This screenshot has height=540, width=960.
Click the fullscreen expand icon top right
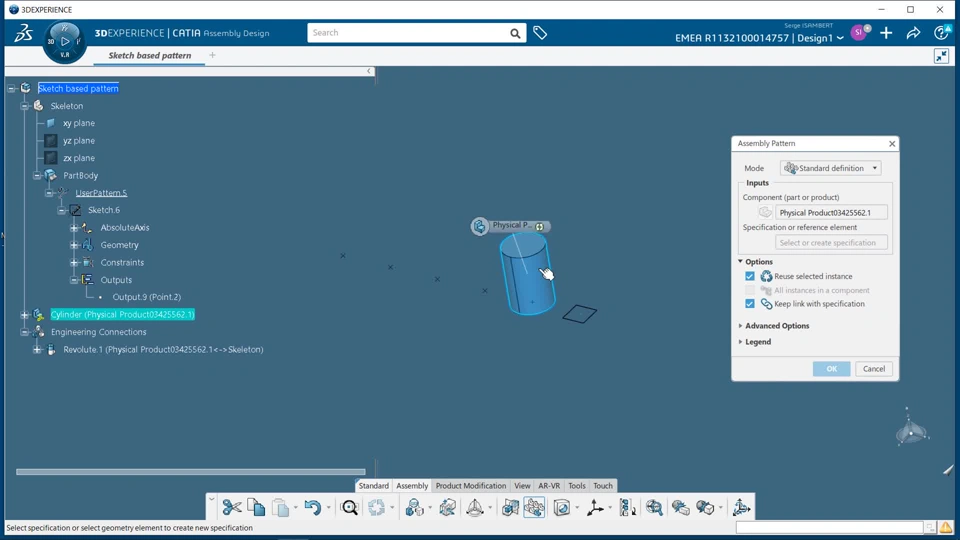[941, 56]
